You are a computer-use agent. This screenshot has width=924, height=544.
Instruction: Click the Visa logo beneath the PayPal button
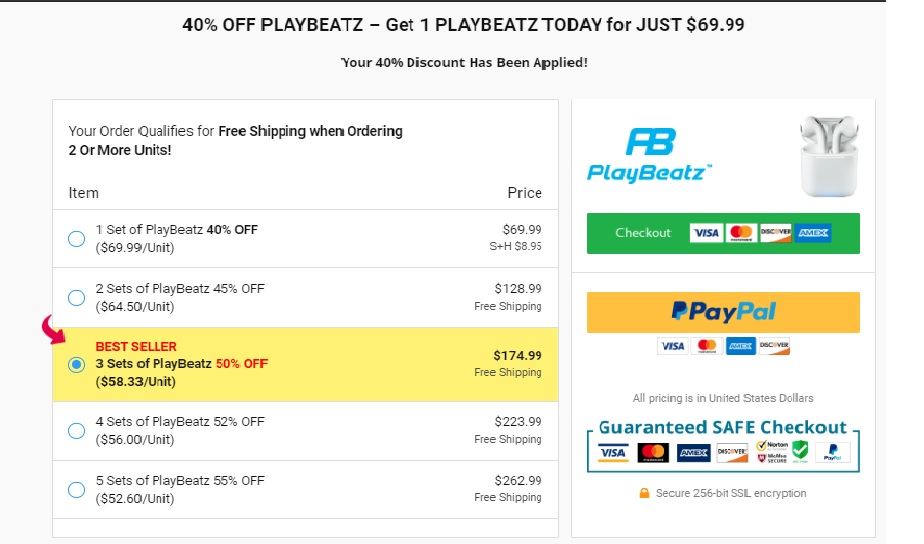point(671,346)
